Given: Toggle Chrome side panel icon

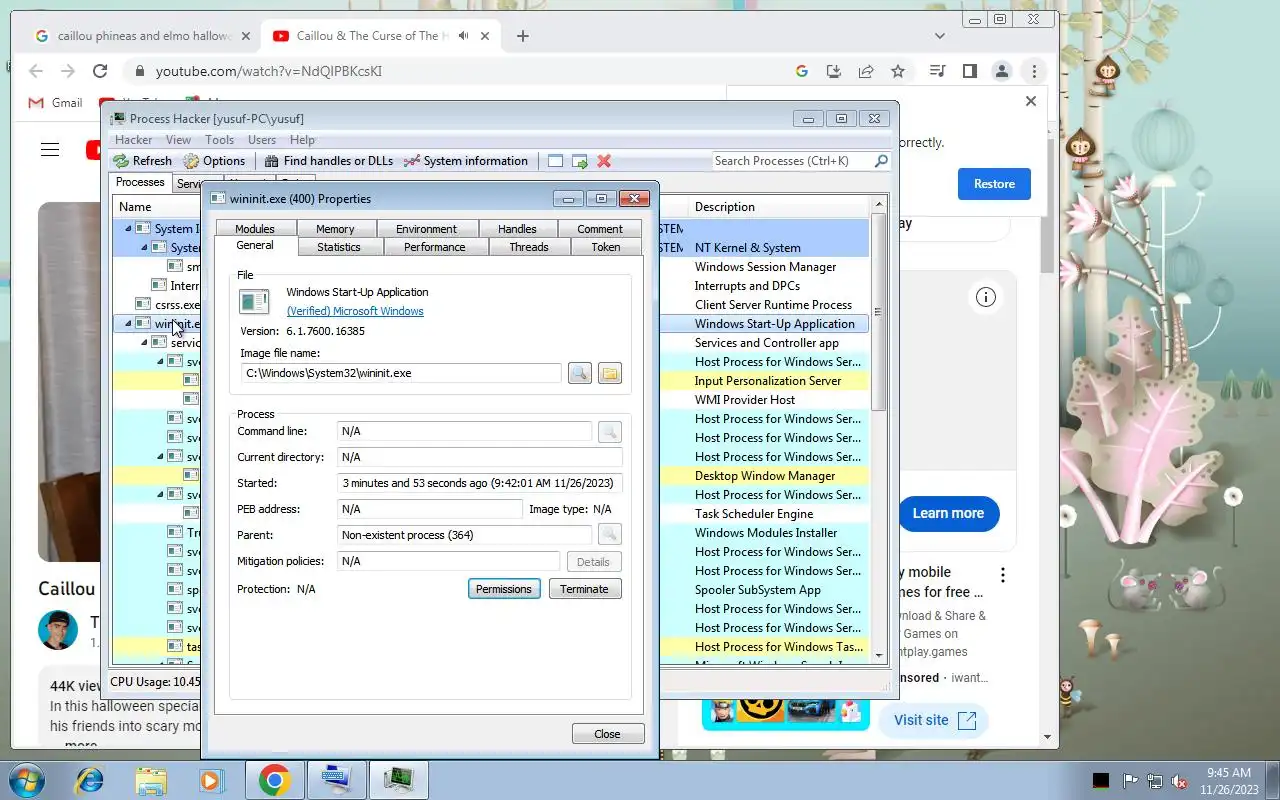Looking at the screenshot, I should click(x=969, y=71).
